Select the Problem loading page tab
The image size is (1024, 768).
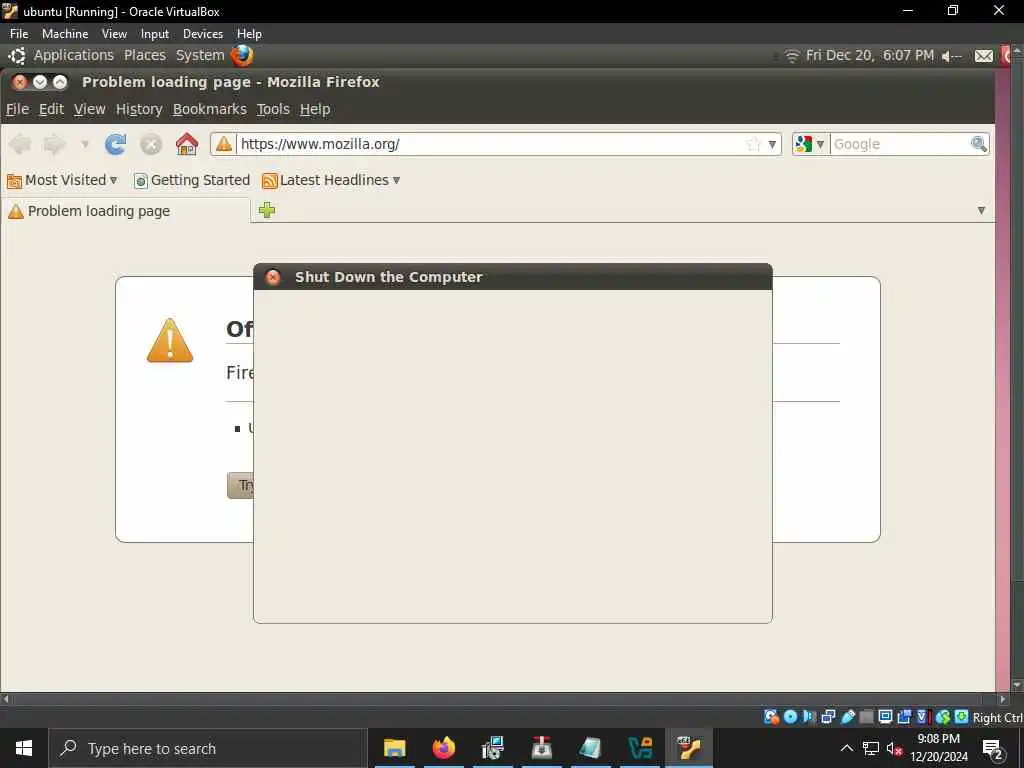125,211
